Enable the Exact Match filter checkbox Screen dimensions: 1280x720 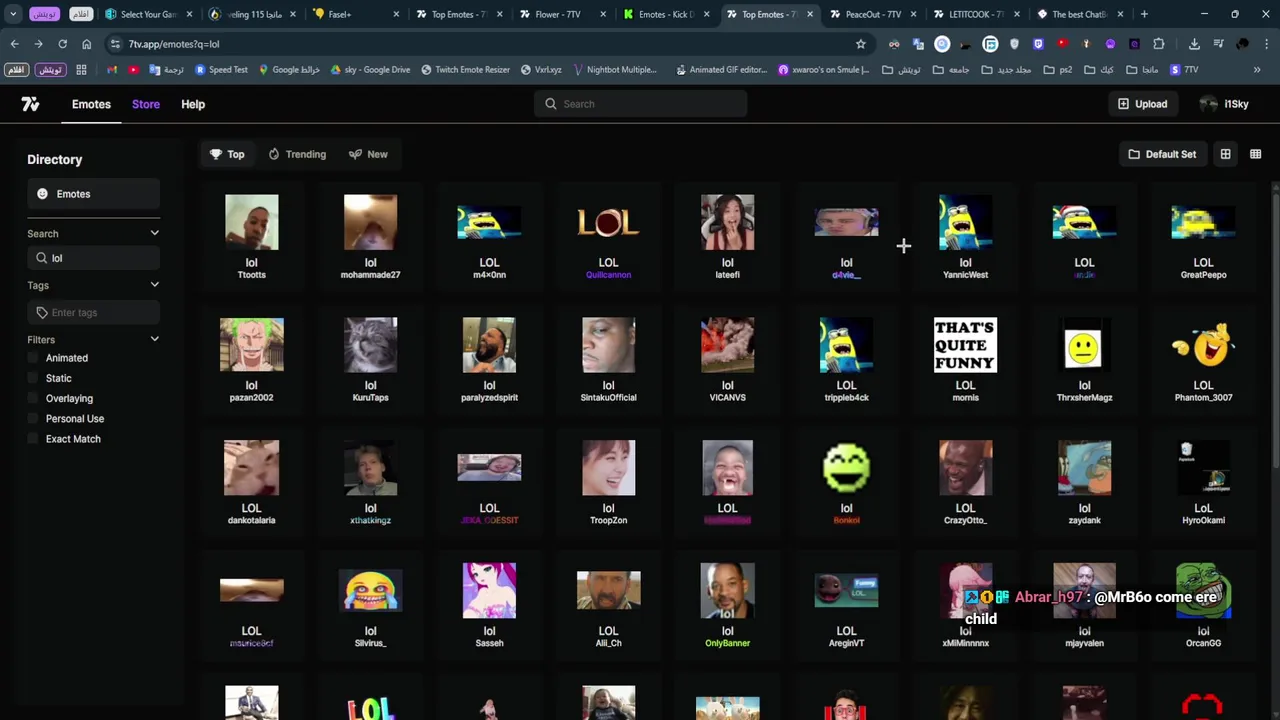pos(33,439)
